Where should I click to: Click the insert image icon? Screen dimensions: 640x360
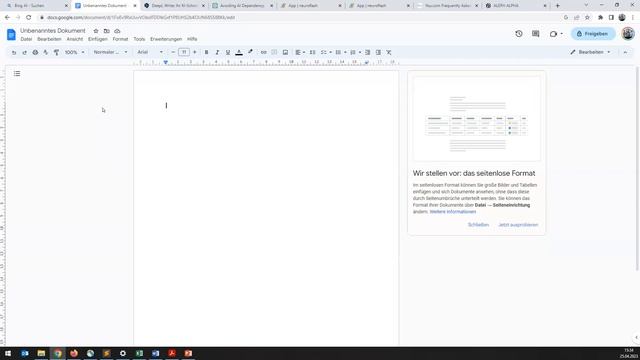tap(285, 52)
